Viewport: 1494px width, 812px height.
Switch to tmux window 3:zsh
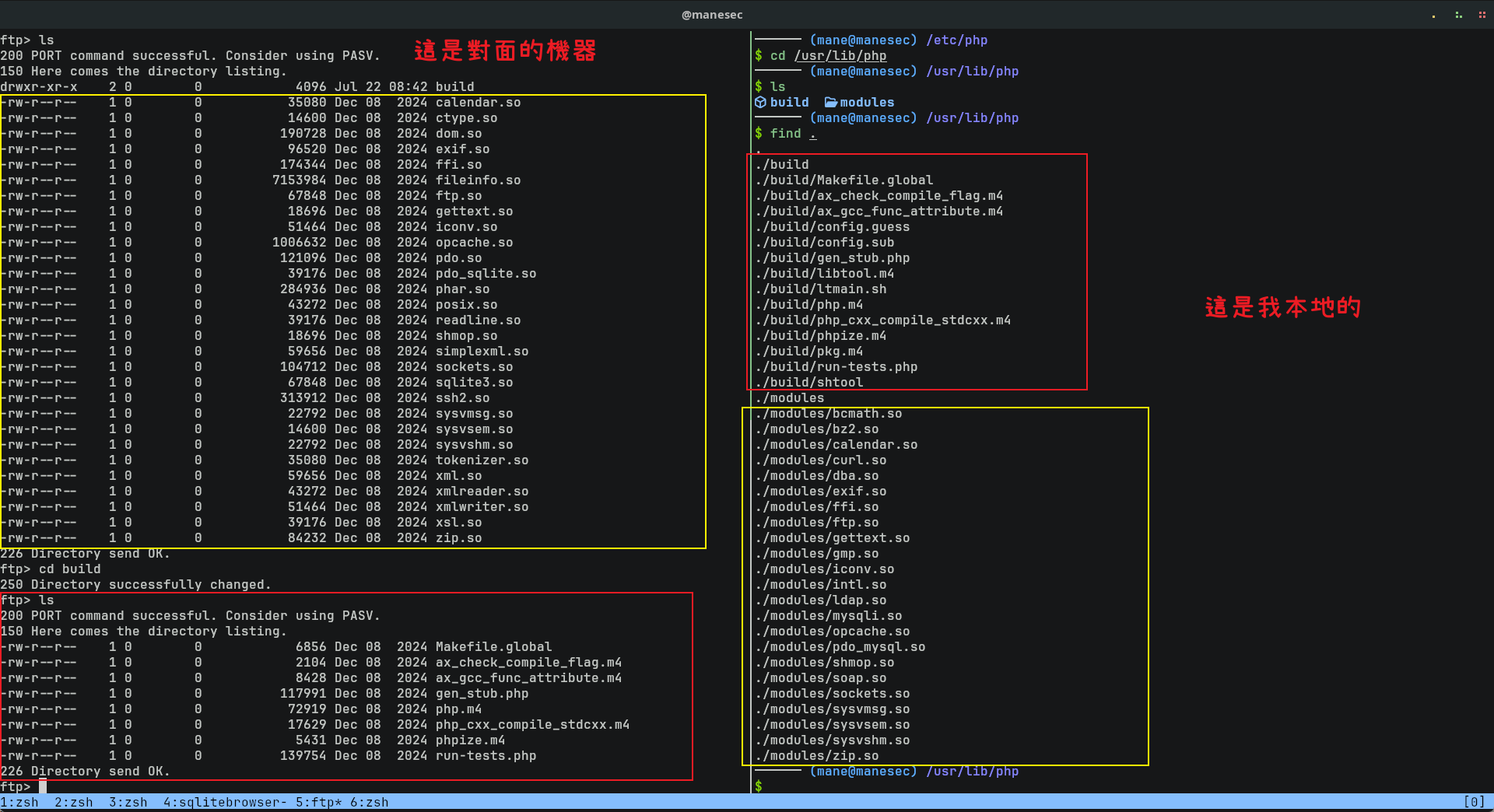tap(128, 802)
